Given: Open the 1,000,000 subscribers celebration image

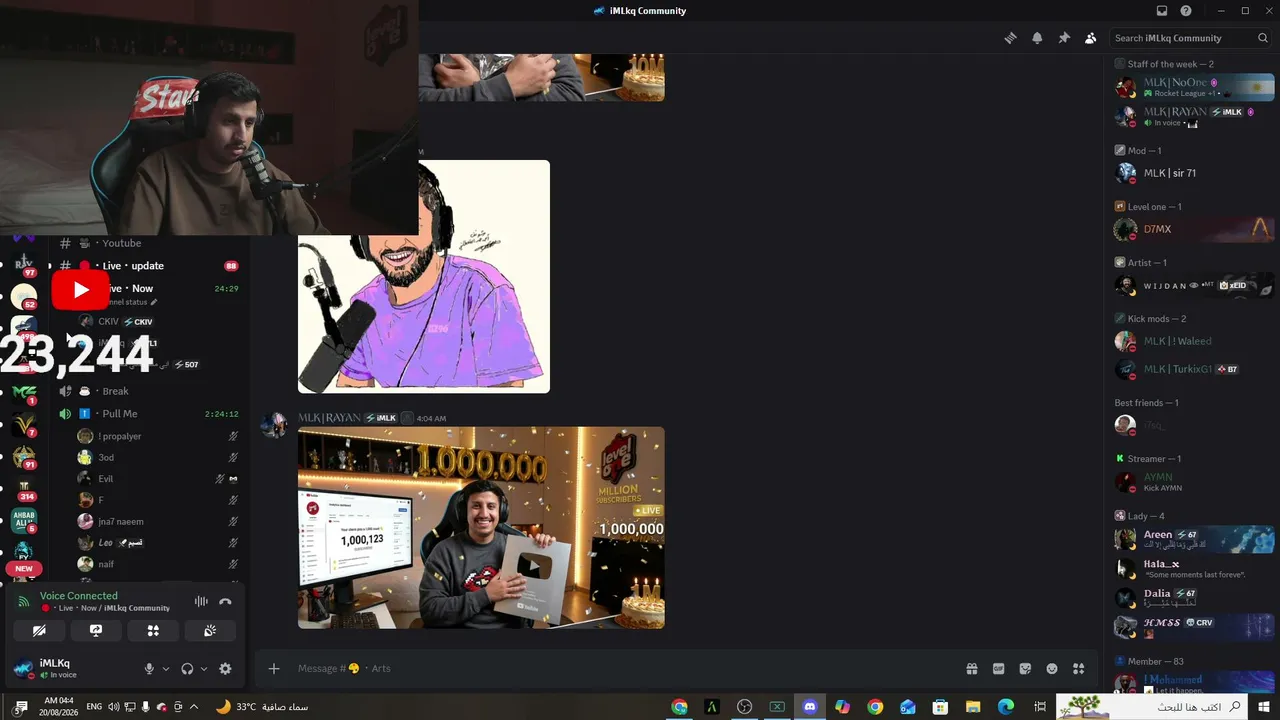Looking at the screenshot, I should pyautogui.click(x=481, y=528).
